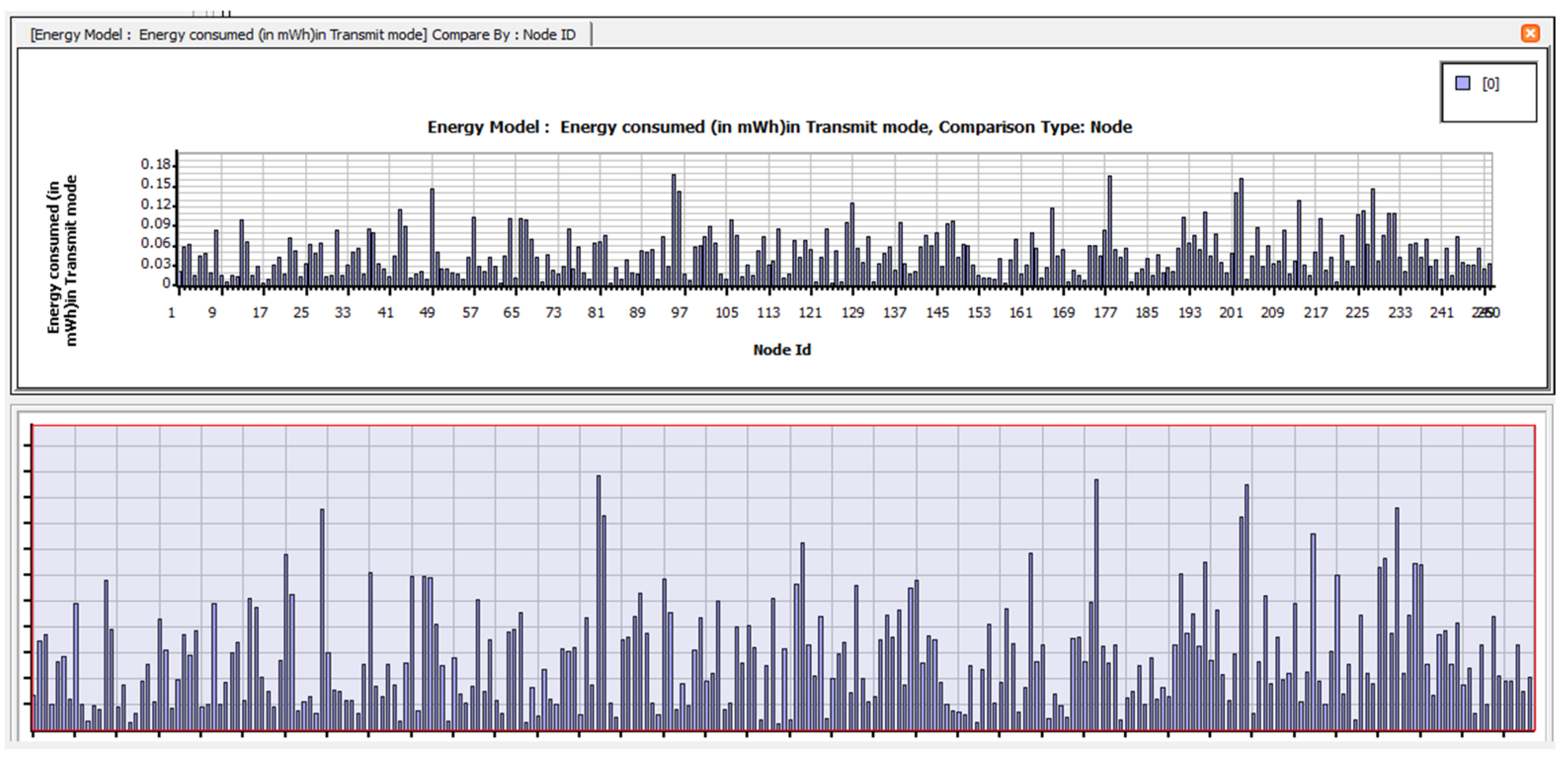This screenshot has height=762, width=1568.
Task: Click x-axis tick label 49
Action: pos(427,312)
